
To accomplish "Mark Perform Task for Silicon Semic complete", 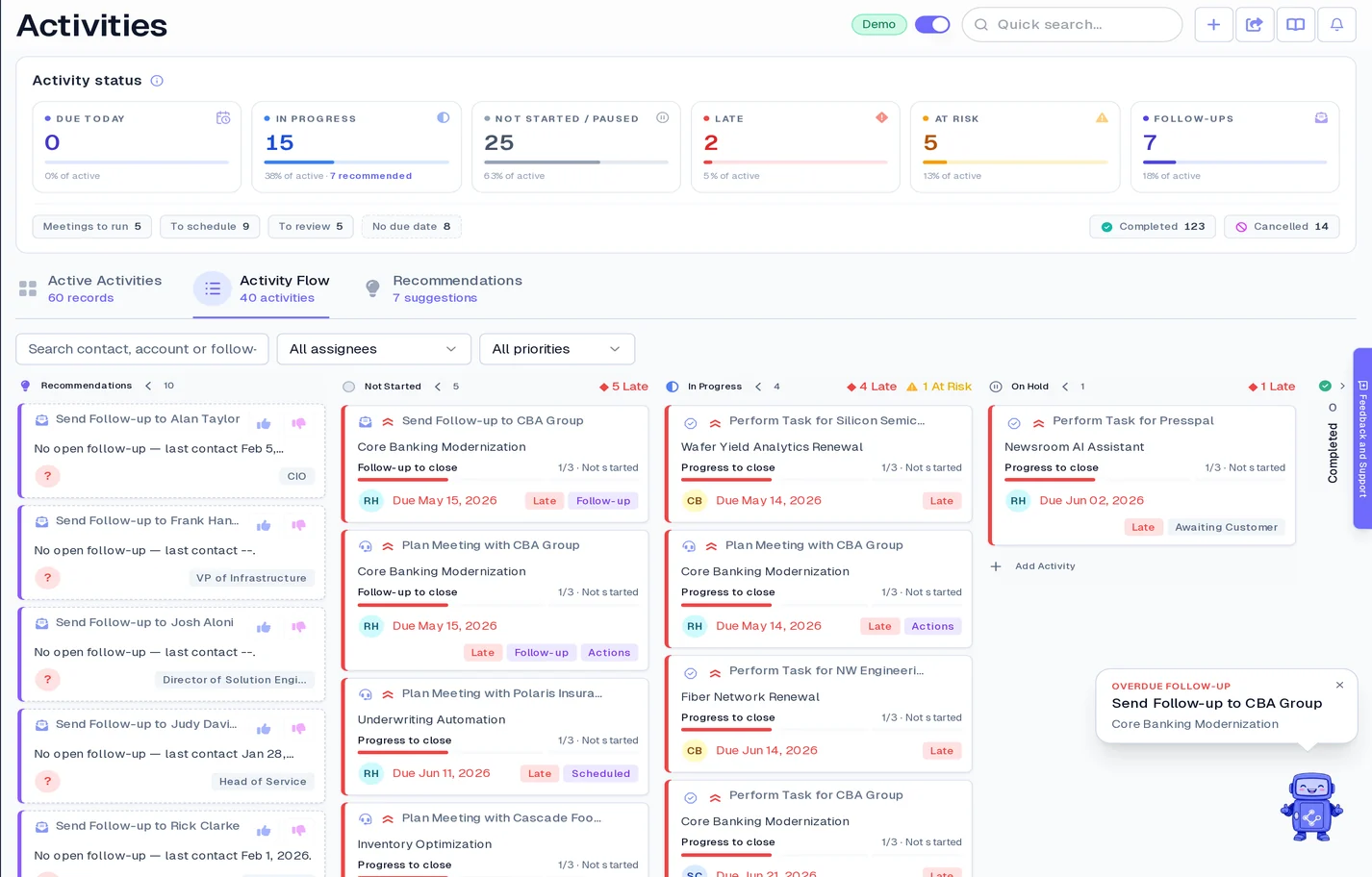I will tap(690, 423).
